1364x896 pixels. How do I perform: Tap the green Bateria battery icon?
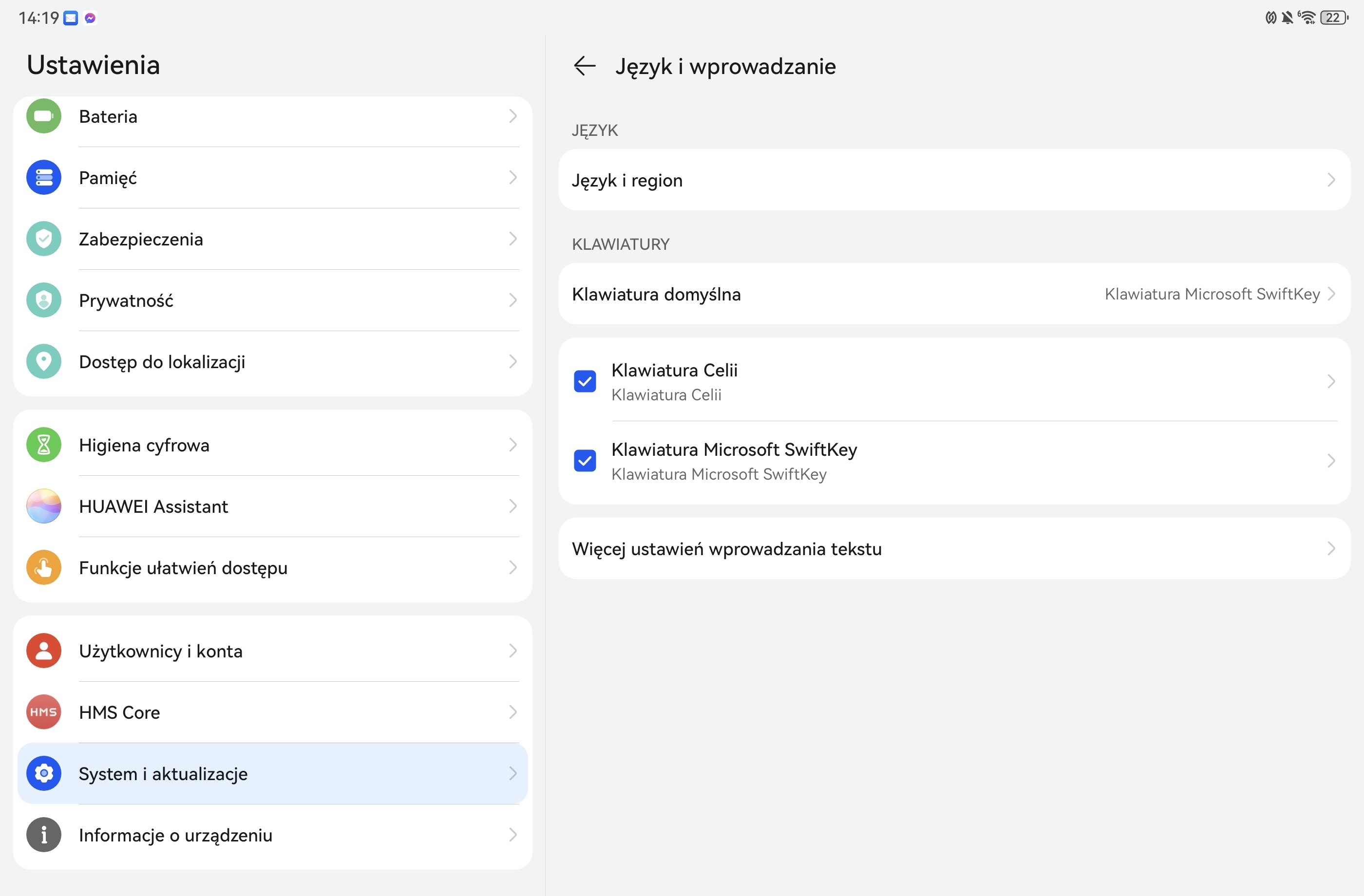pos(43,116)
